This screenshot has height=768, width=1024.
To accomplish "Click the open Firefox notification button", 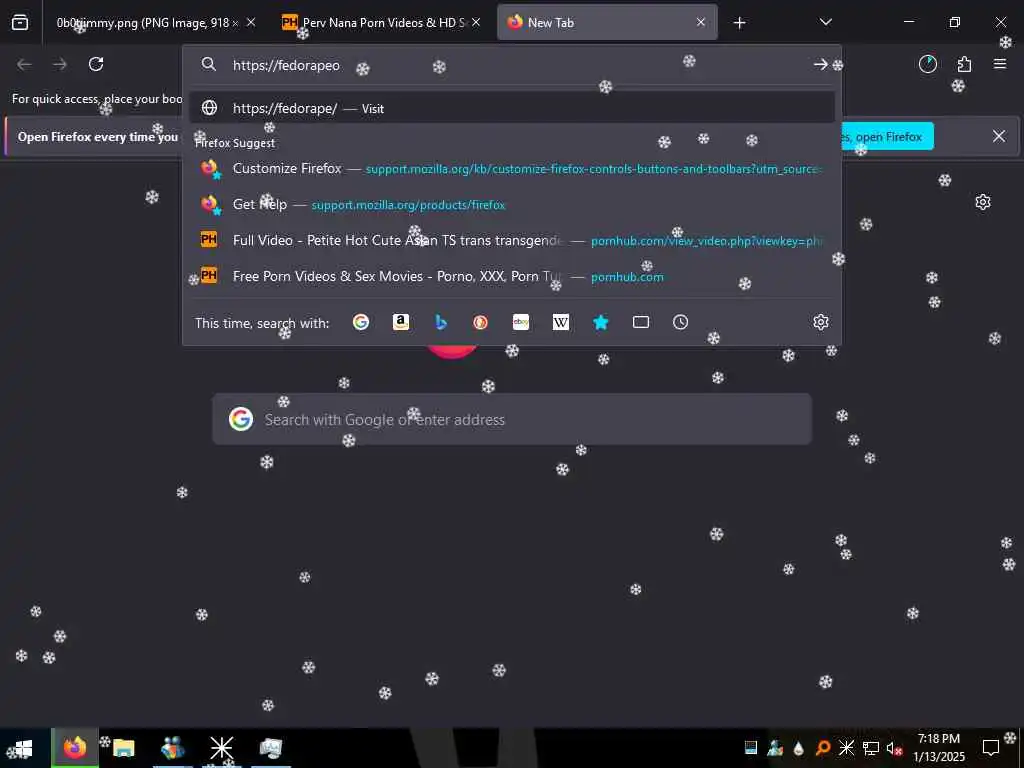I will point(887,136).
